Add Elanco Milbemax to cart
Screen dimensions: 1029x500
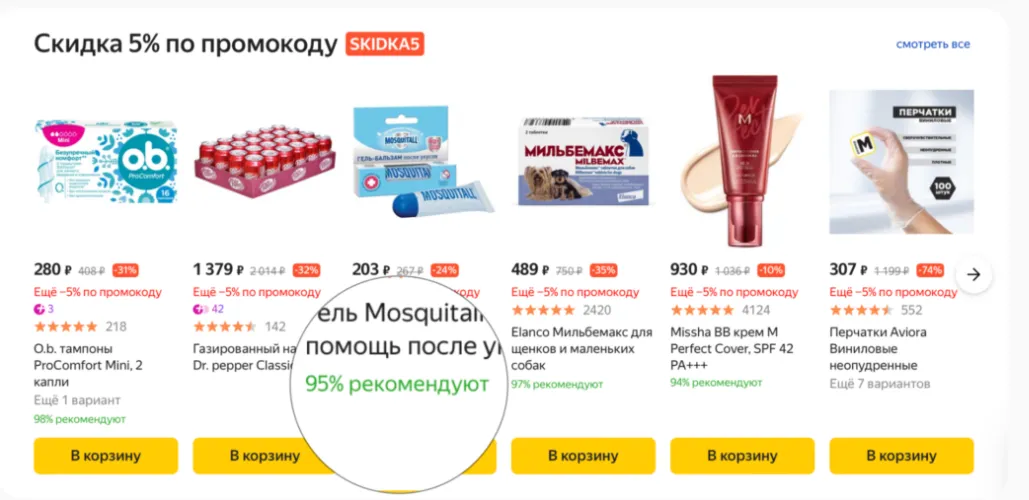[583, 455]
